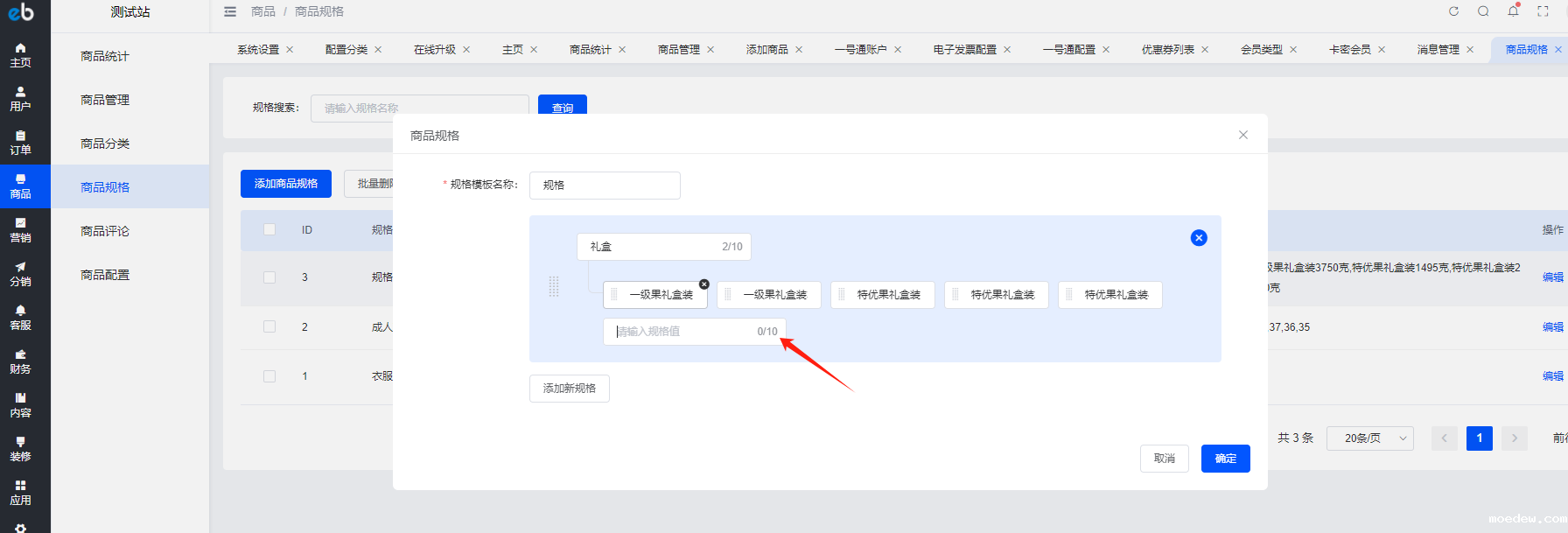This screenshot has height=533, width=1568.
Task: Click the 请输入规格值 input field
Action: click(682, 332)
